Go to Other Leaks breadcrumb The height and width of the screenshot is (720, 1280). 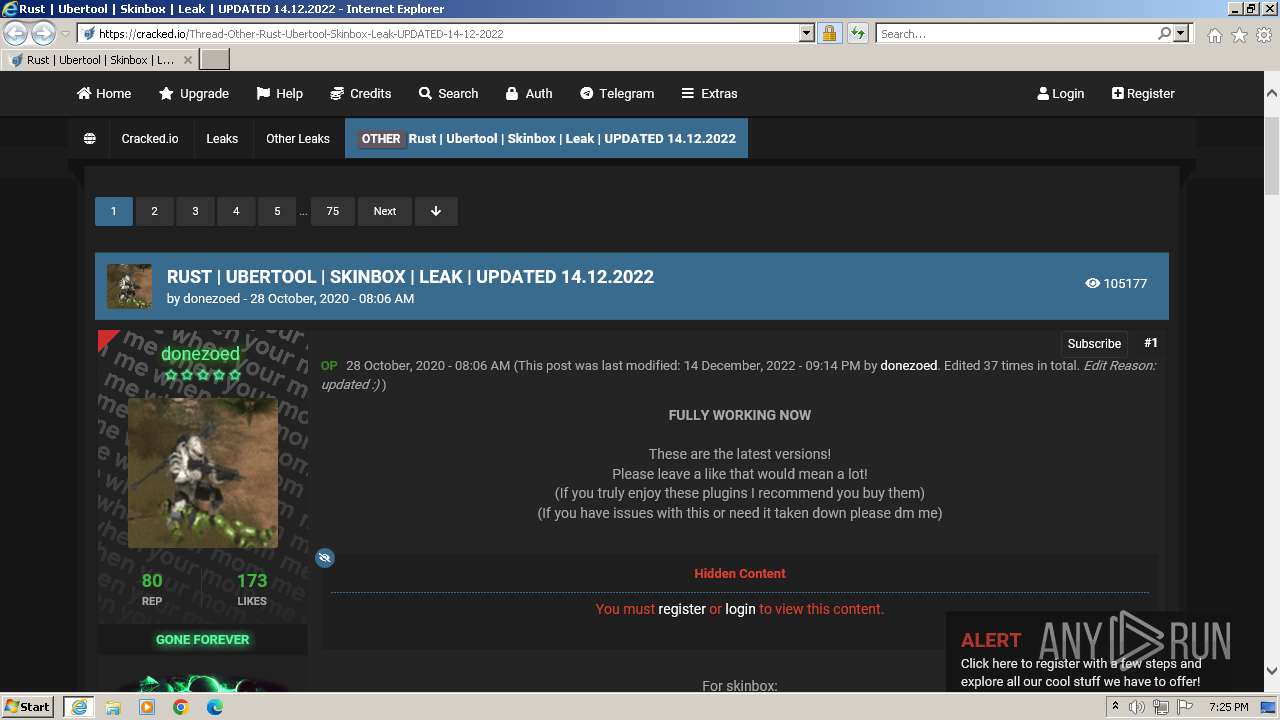298,138
